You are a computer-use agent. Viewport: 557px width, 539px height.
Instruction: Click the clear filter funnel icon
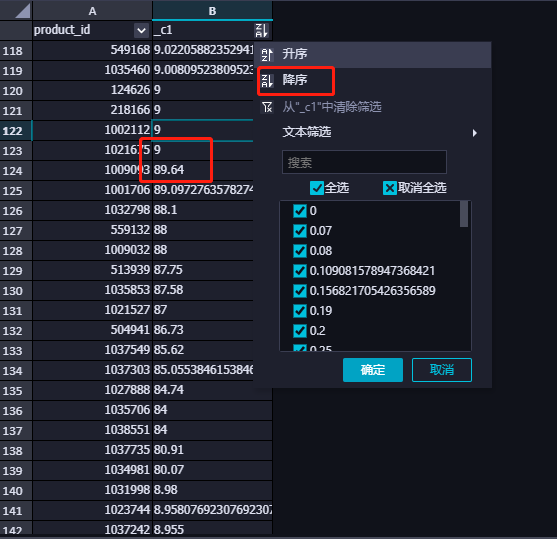coord(267,107)
